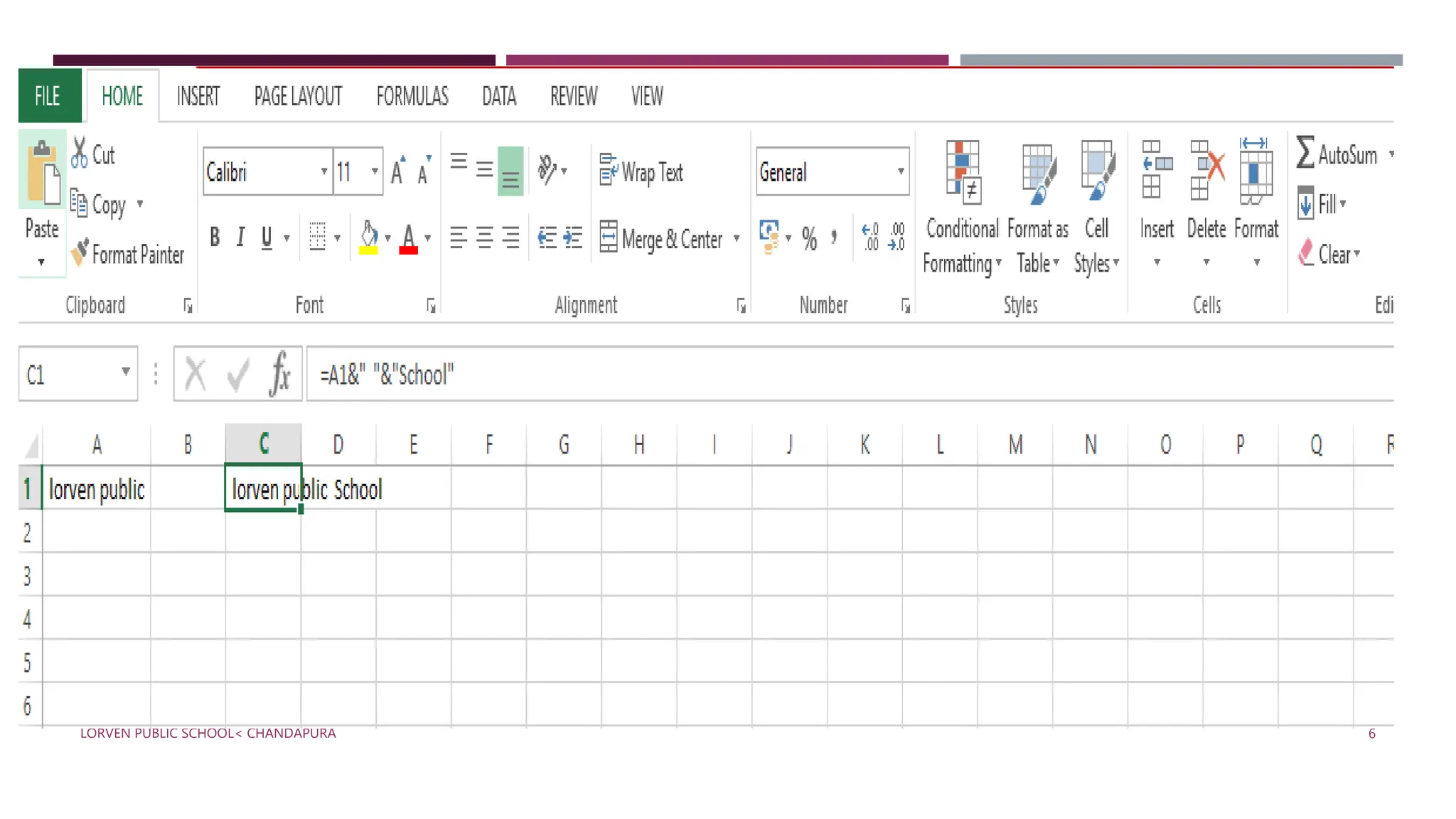Open the PAGE LAYOUT tab

(x=298, y=96)
